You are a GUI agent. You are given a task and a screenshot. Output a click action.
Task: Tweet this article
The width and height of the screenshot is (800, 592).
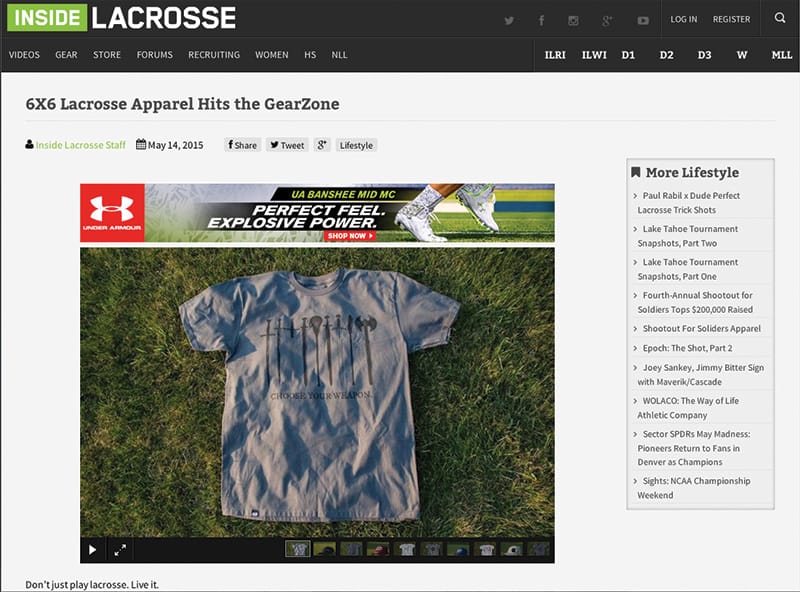[287, 145]
